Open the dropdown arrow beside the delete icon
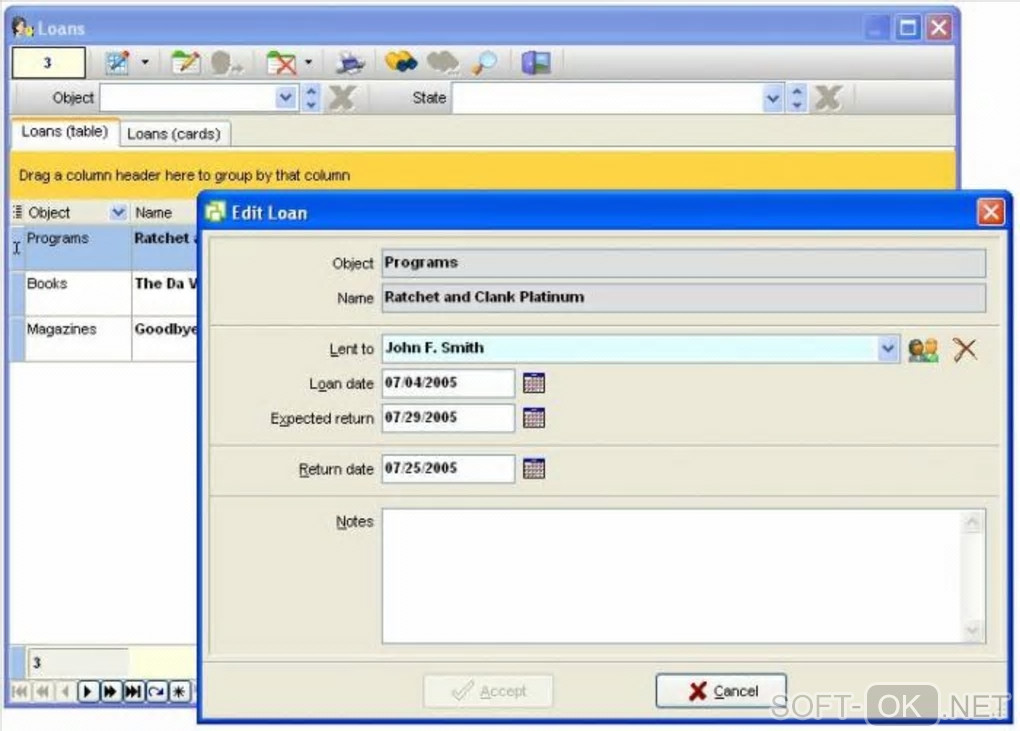The image size is (1020, 731). click(308, 63)
